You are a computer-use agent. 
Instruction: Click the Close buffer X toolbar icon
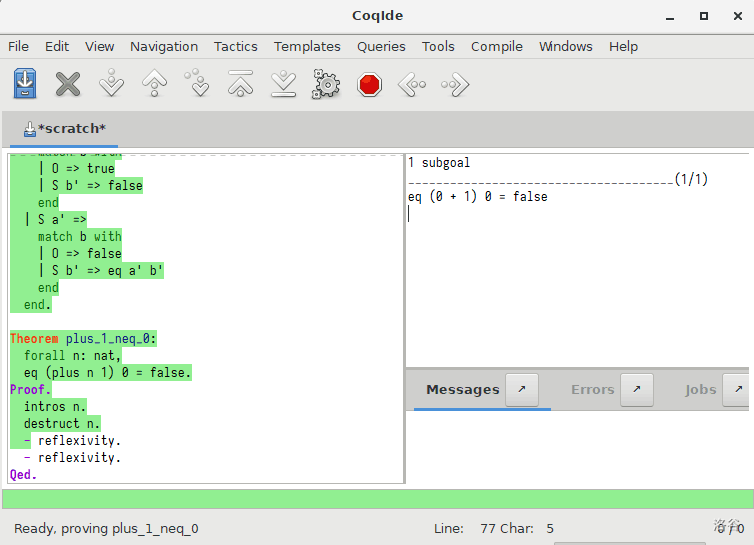(x=68, y=84)
